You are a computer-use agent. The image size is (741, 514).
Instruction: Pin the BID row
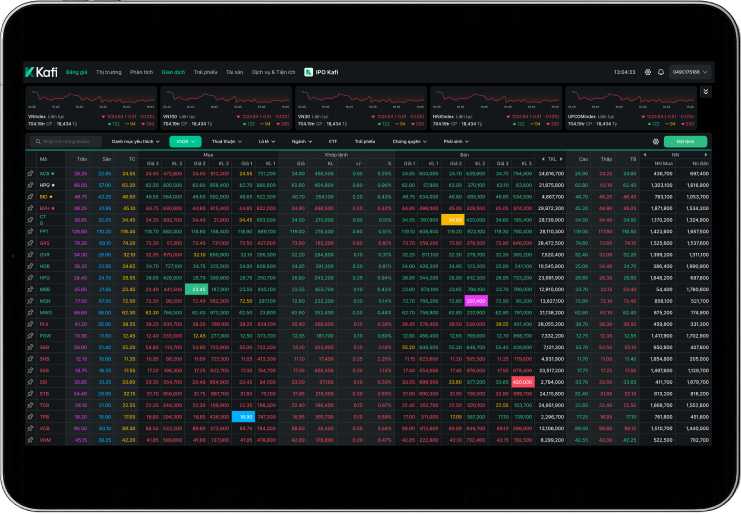31,197
